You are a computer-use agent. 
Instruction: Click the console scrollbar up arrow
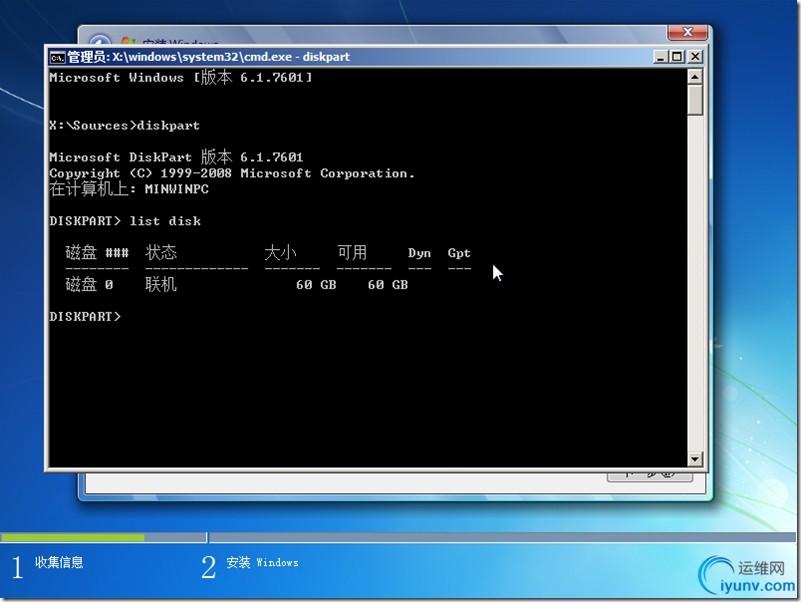pos(695,77)
